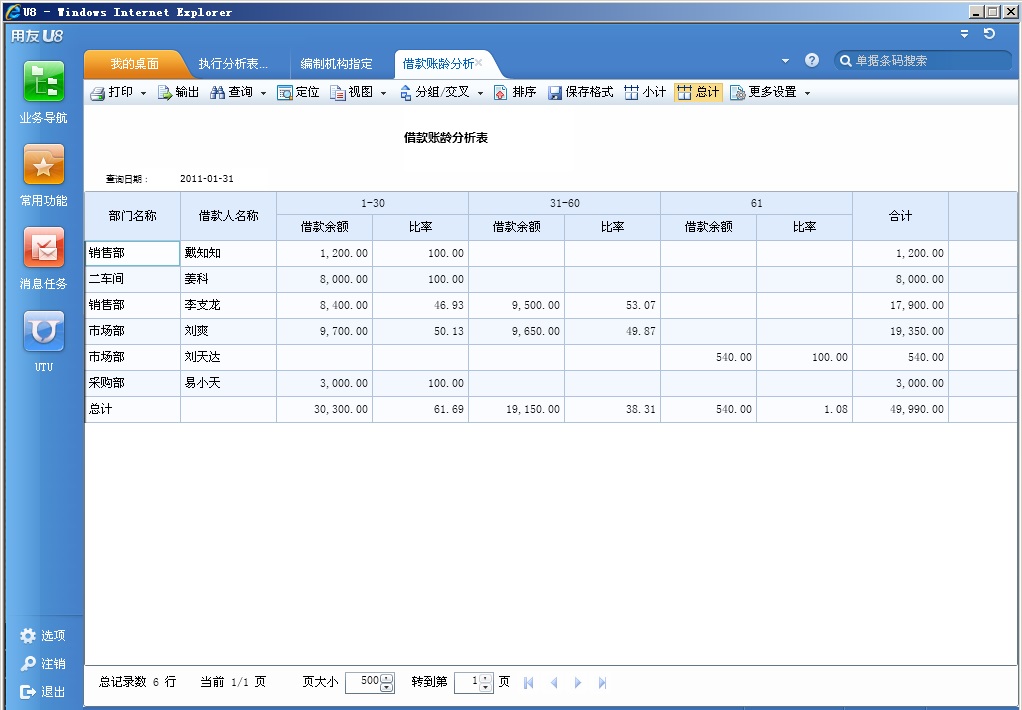Open help question mark icon
1022x710 pixels.
pos(811,60)
